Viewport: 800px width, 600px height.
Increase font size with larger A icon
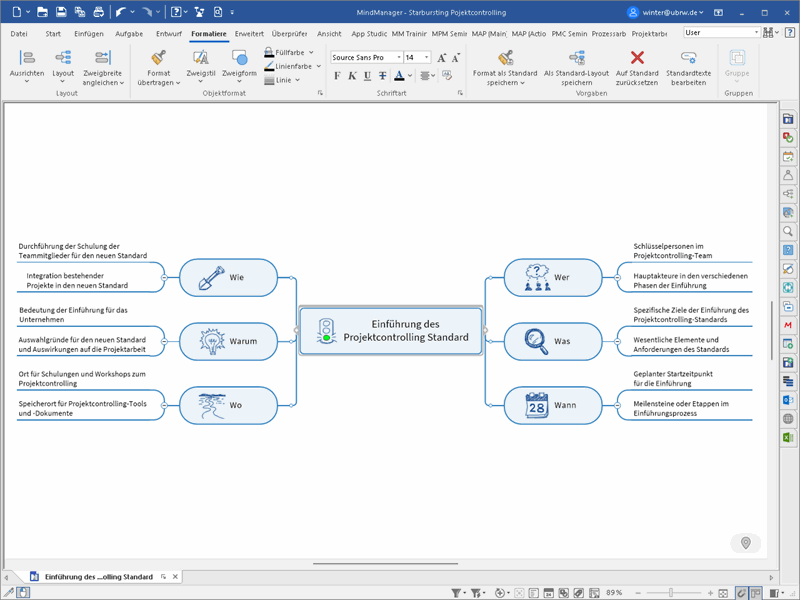tap(441, 58)
